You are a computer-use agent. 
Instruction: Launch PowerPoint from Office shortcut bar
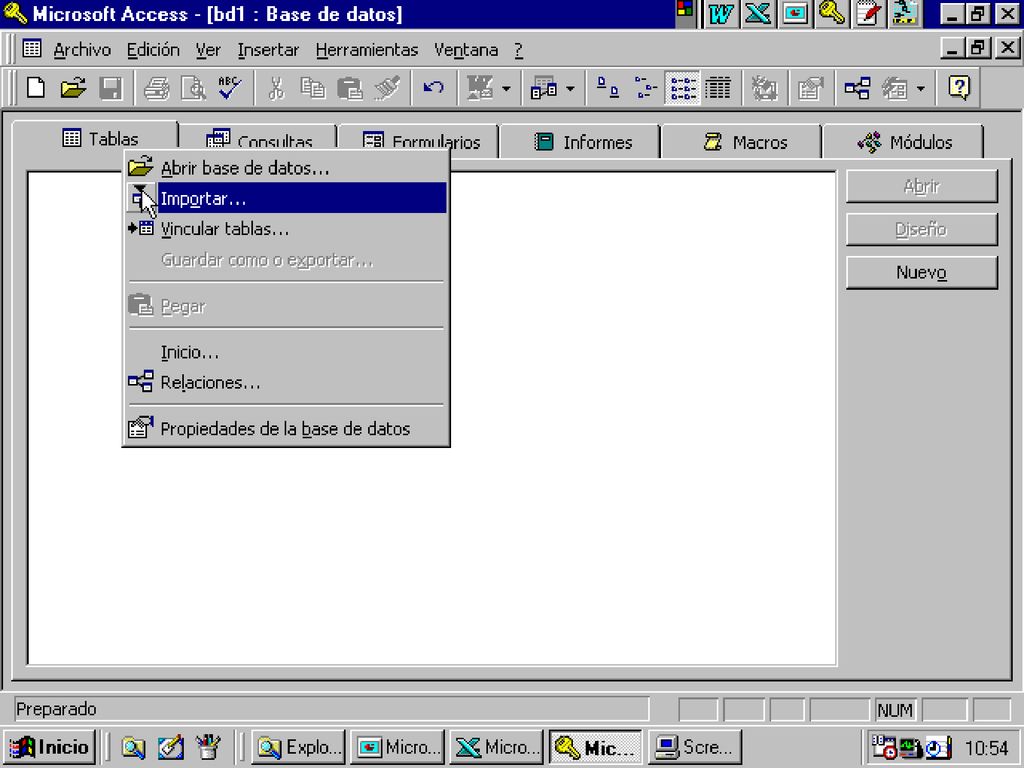coord(795,14)
